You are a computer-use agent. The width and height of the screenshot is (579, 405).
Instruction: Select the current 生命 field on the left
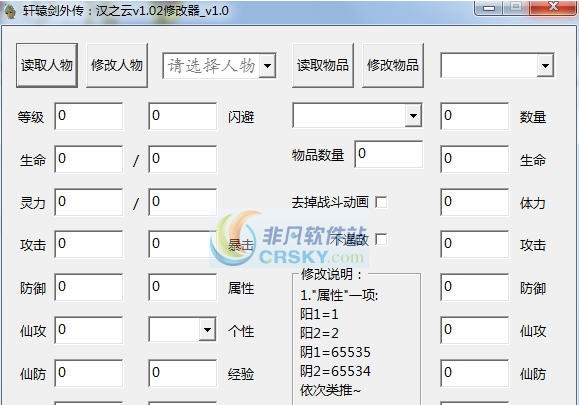pyautogui.click(x=89, y=159)
